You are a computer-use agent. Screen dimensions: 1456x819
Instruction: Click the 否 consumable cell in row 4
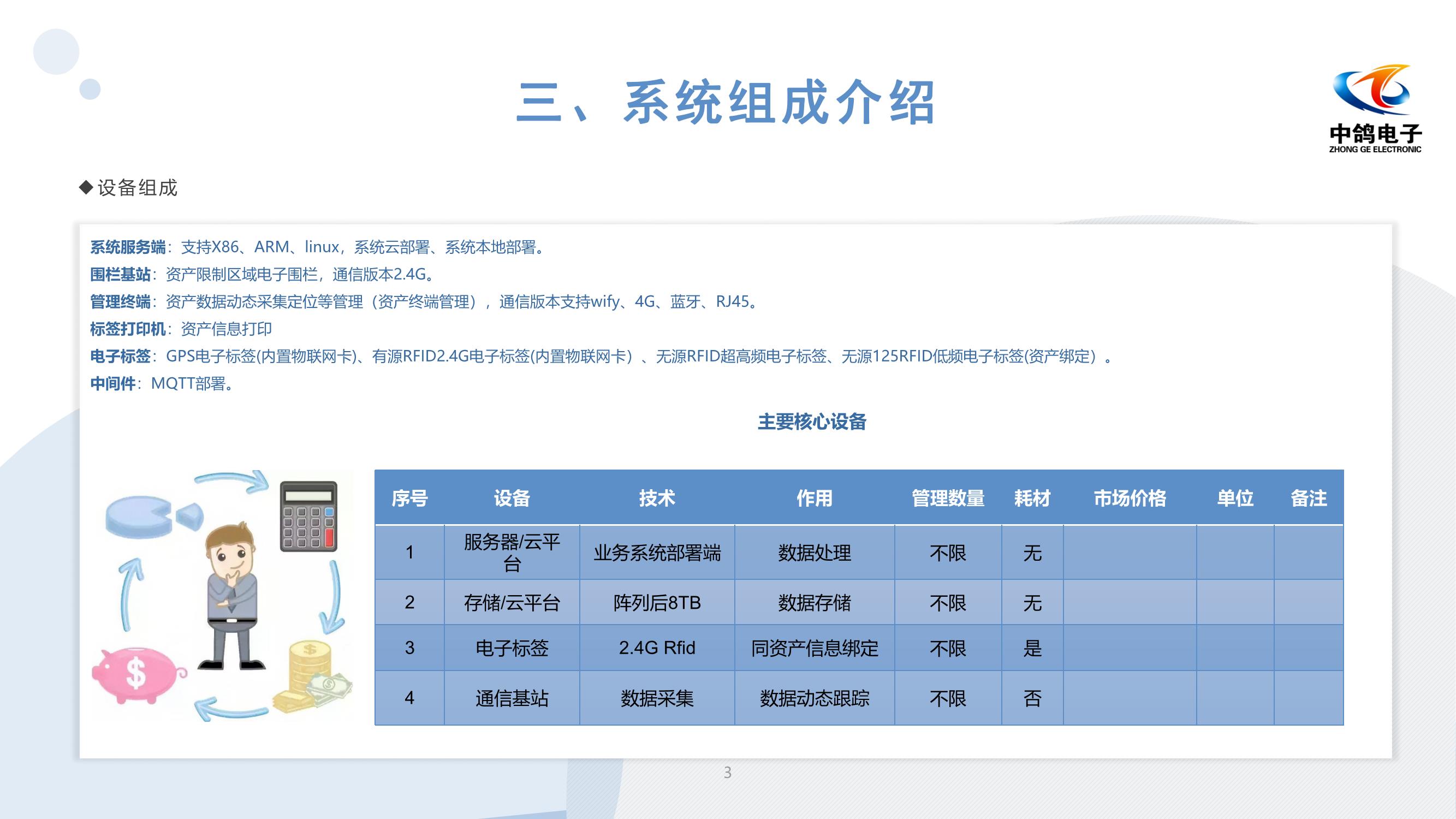pos(1032,699)
